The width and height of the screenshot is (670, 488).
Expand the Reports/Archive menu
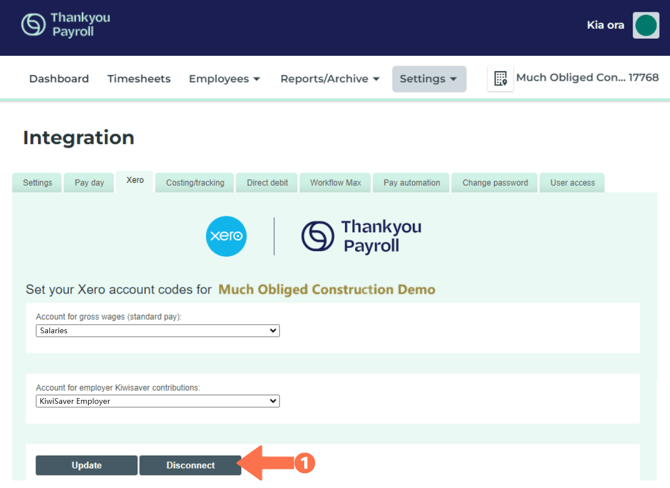(330, 79)
